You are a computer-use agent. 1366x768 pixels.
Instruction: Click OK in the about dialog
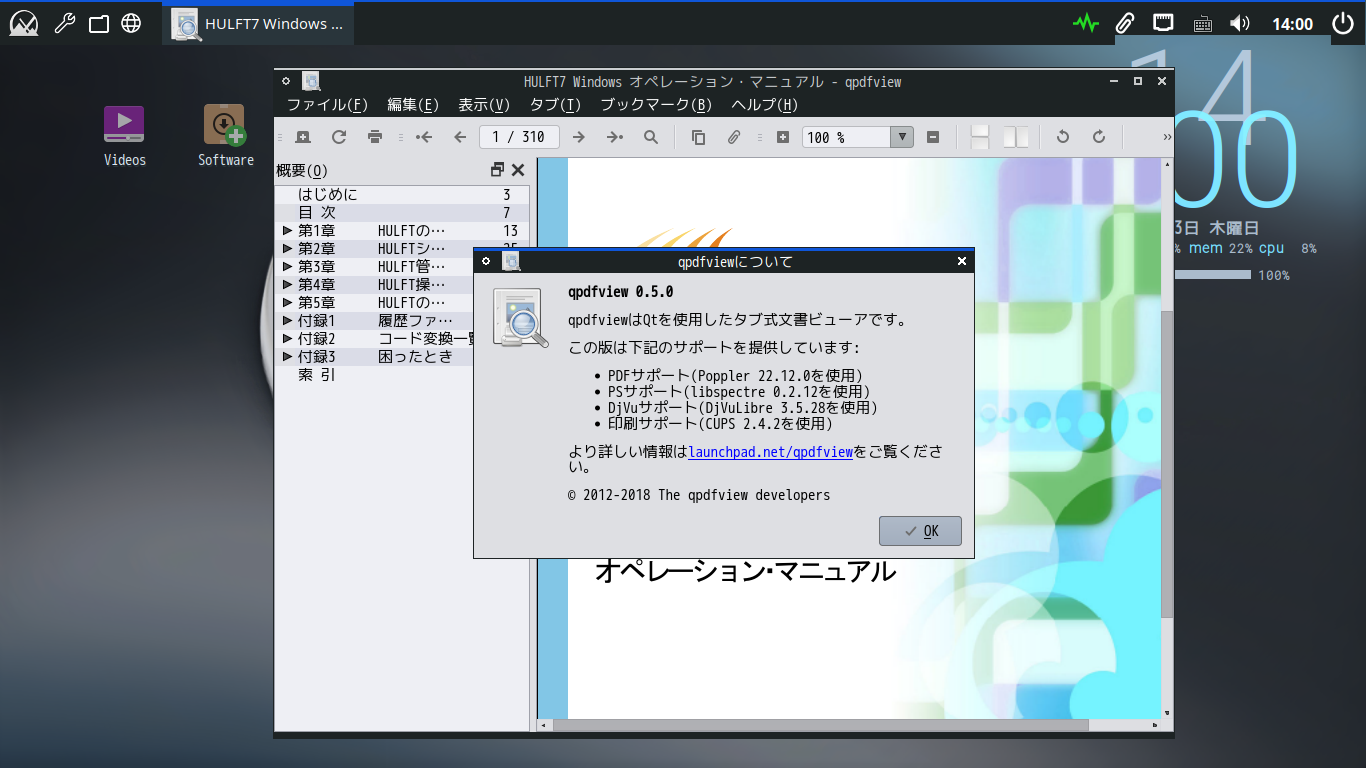coord(920,531)
